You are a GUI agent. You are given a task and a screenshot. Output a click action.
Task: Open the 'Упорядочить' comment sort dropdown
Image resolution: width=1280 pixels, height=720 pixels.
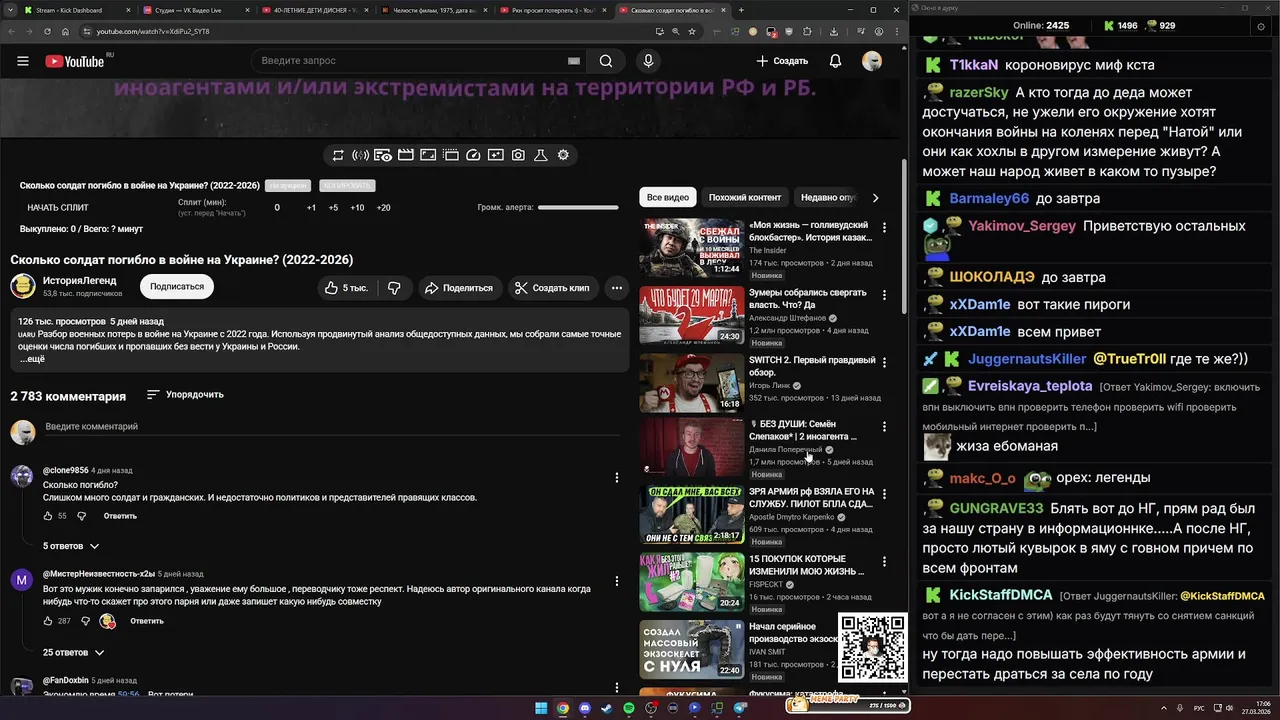pyautogui.click(x=185, y=395)
